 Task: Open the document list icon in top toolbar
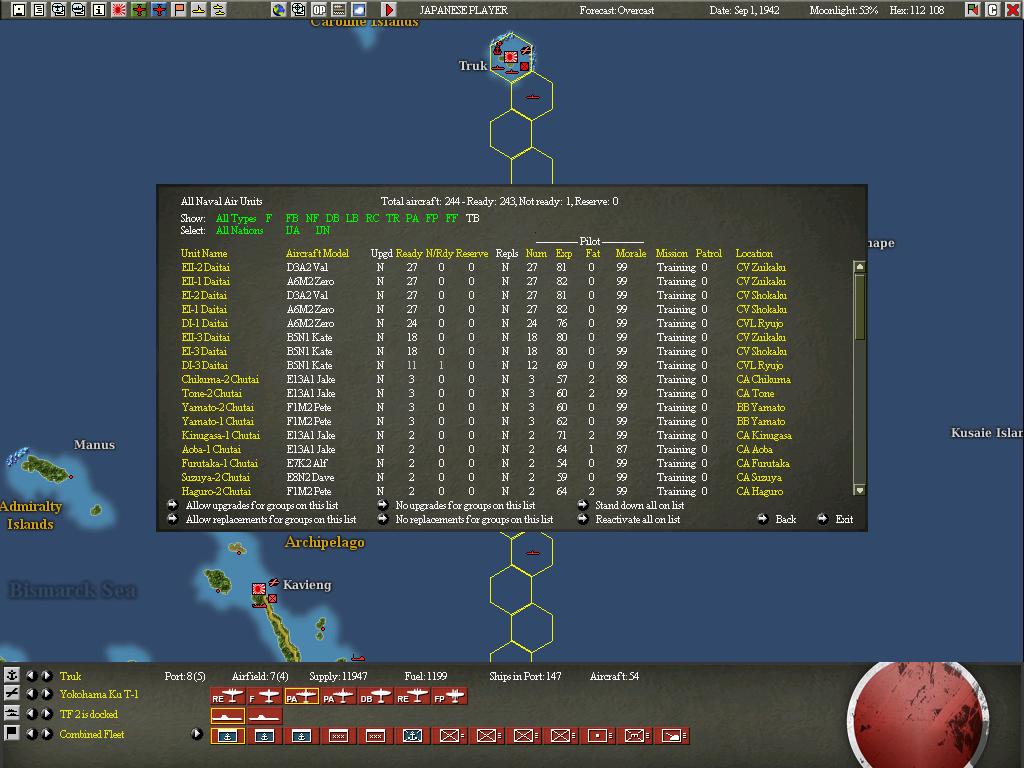tap(39, 9)
